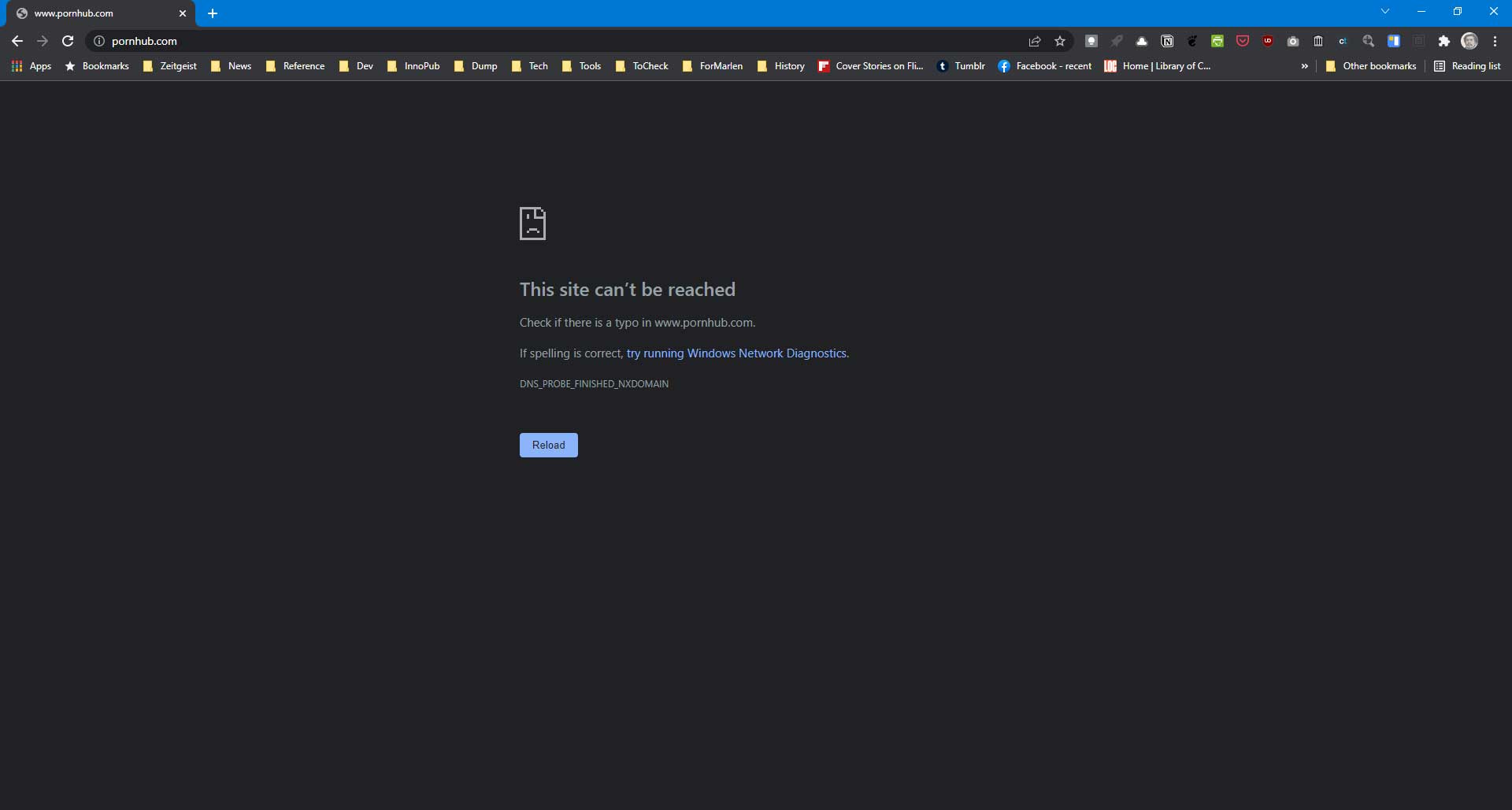Expand the Bookmarks star folder
The image size is (1512, 810).
tap(97, 66)
